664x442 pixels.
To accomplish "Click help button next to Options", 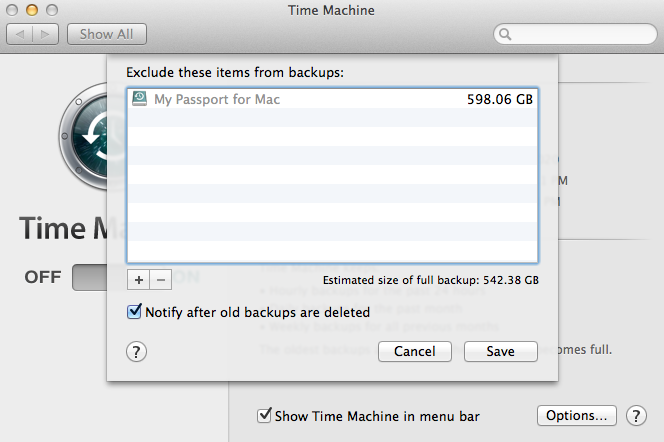I will pos(635,415).
